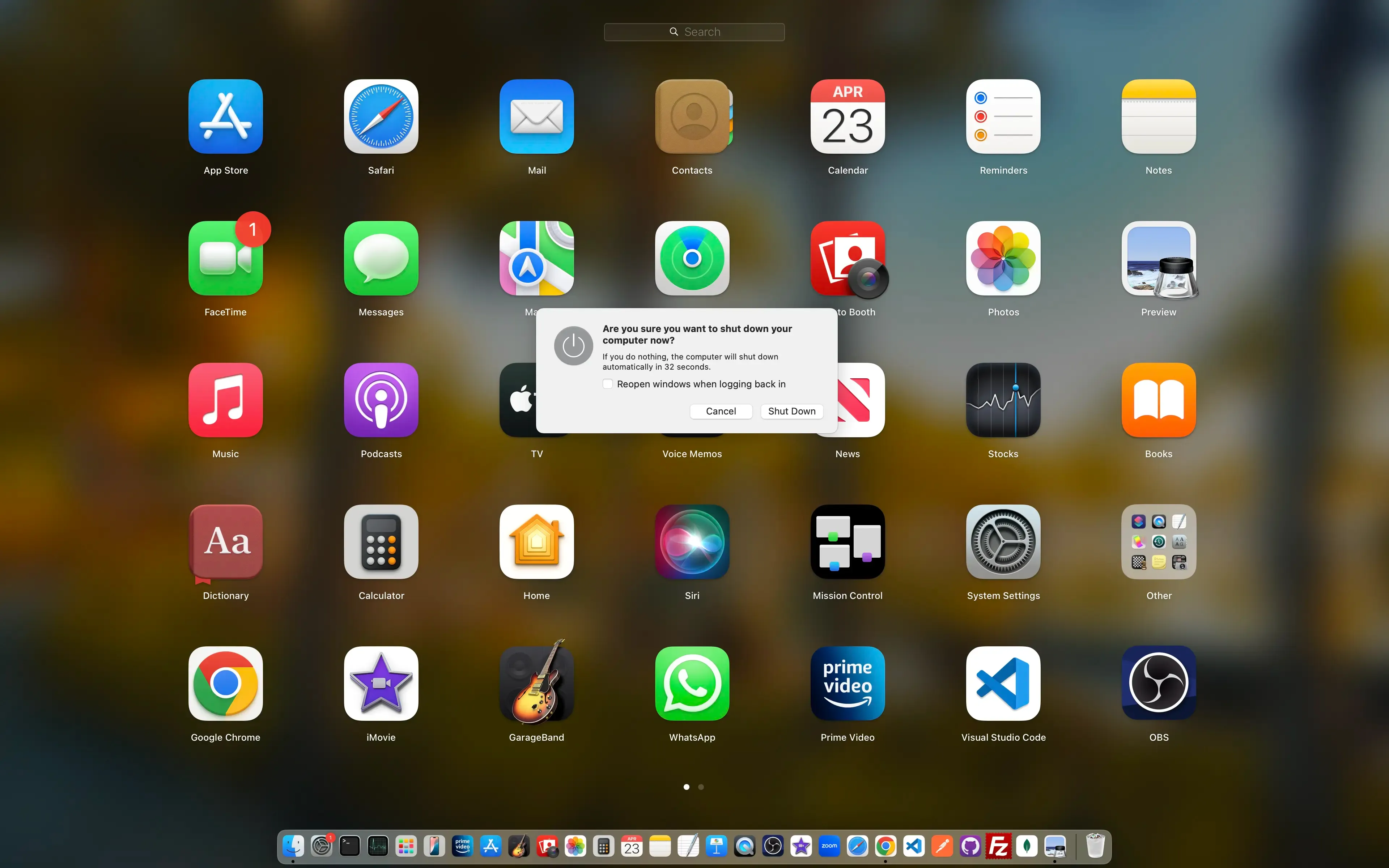Open Activity Monitor in the Dock
This screenshot has height=868, width=1389.
point(378,846)
